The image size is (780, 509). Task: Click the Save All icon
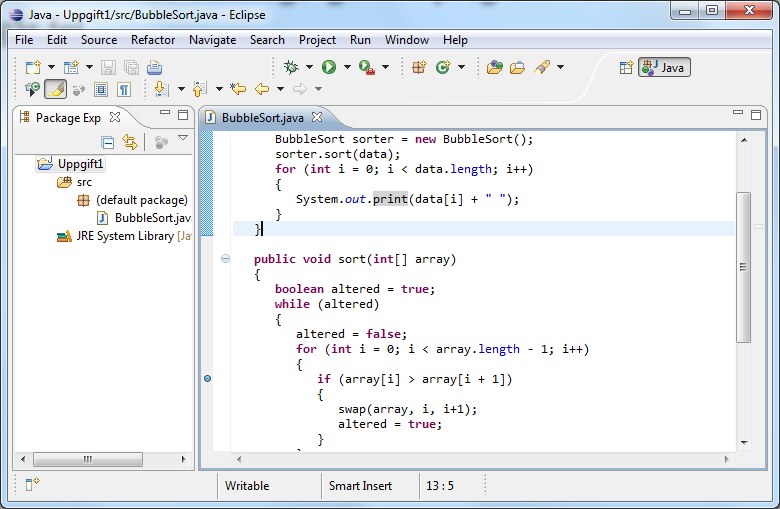click(131, 67)
